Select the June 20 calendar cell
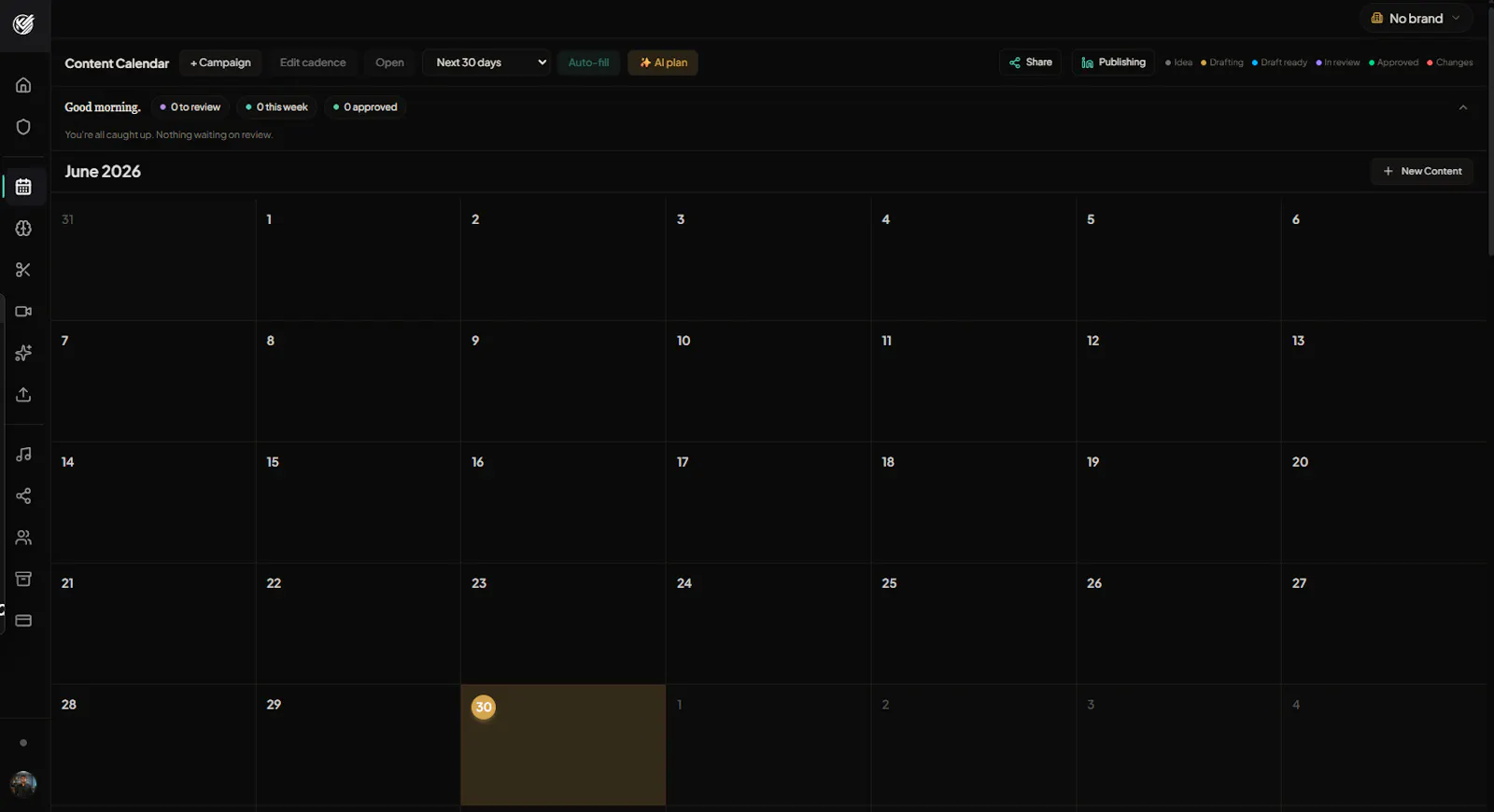This screenshot has width=1494, height=812. [1384, 502]
